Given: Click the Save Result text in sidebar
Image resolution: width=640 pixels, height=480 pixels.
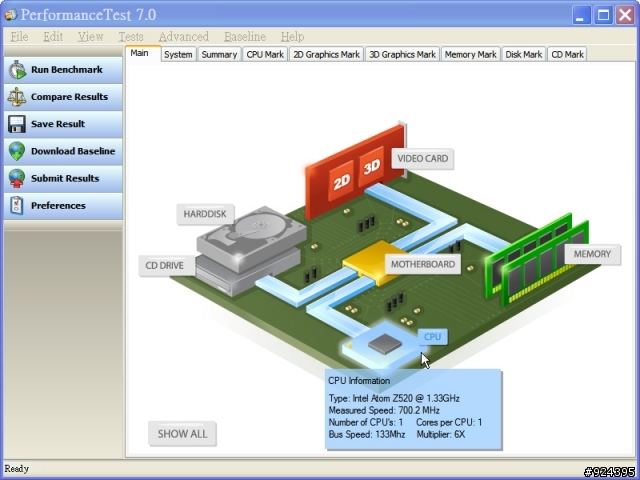Looking at the screenshot, I should click(x=58, y=124).
